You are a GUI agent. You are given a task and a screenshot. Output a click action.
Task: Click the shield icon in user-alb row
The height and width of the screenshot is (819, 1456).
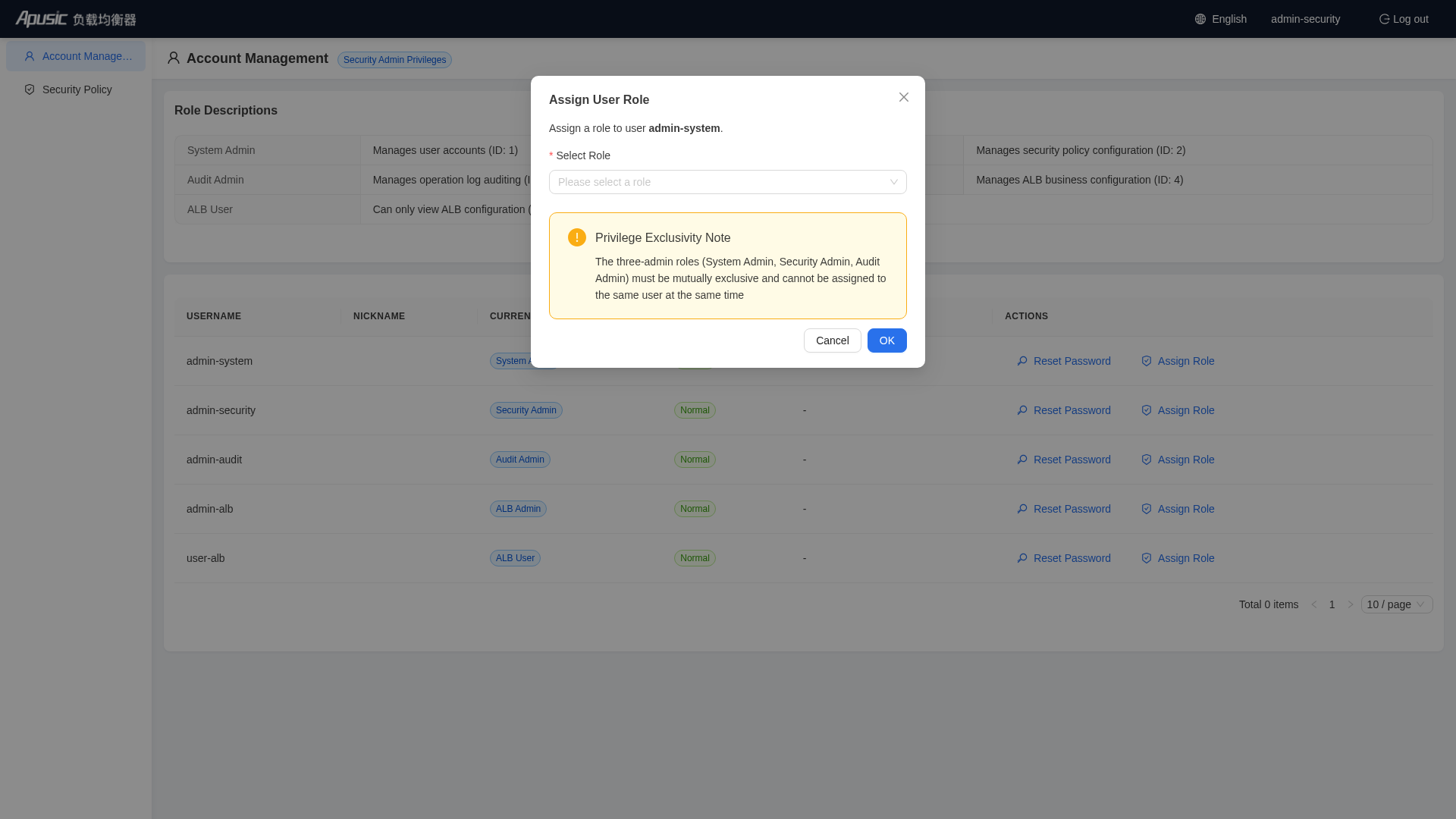point(1147,558)
